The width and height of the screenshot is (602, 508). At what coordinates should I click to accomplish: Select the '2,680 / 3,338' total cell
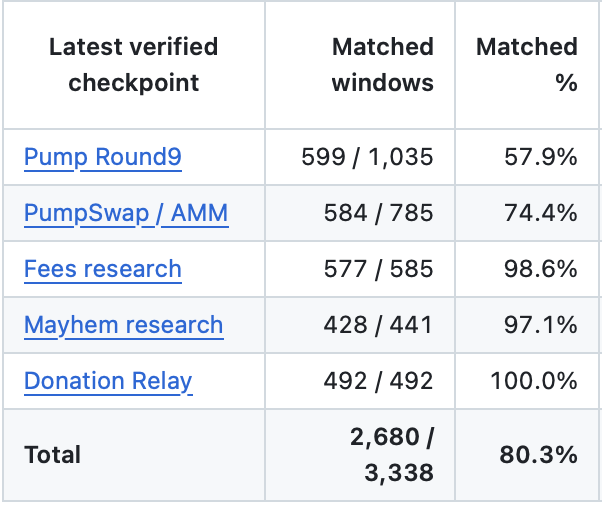pyautogui.click(x=360, y=455)
